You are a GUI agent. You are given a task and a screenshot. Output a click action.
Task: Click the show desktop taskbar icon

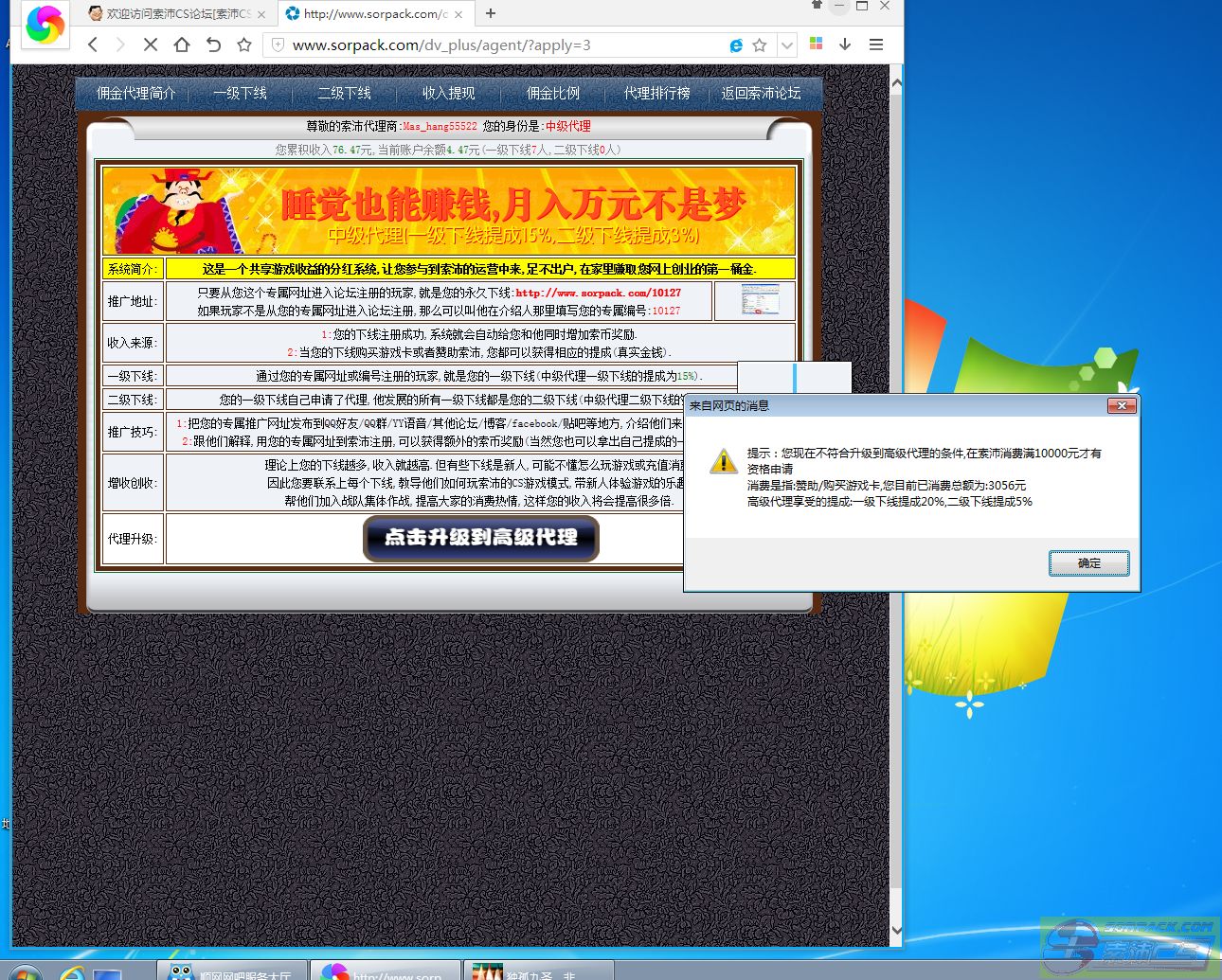tap(107, 973)
